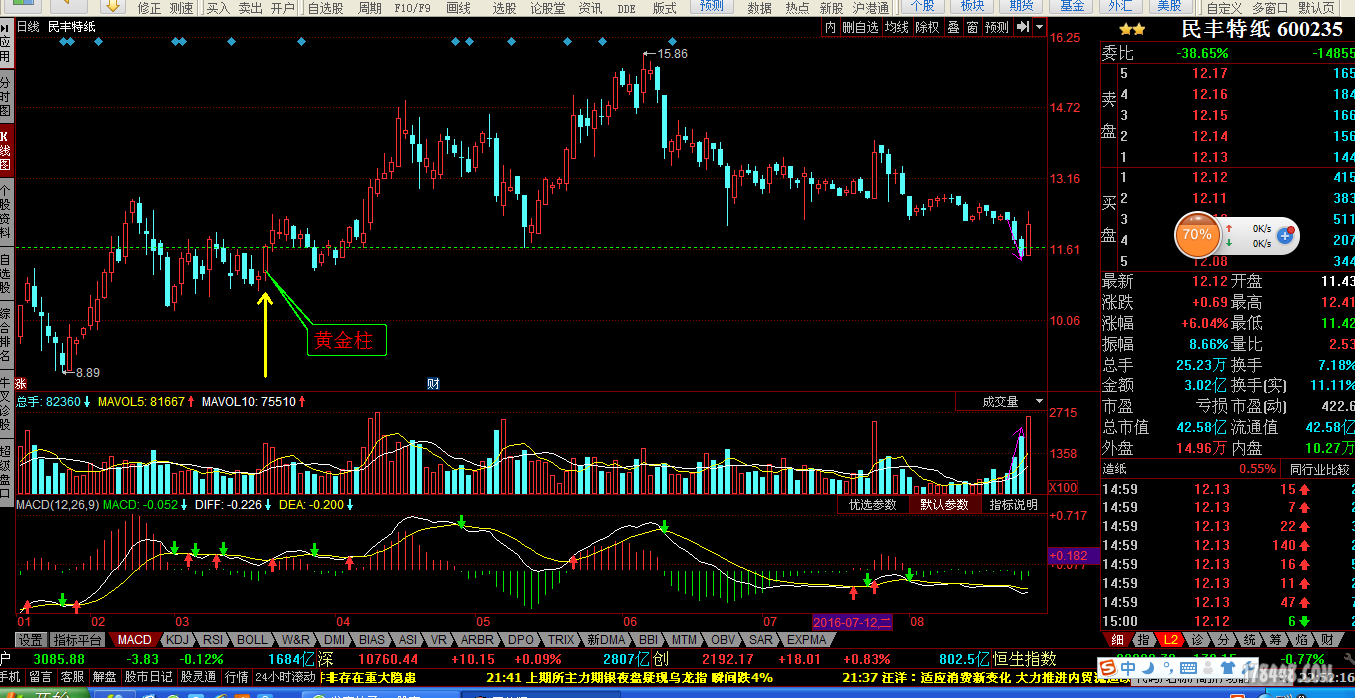Click the 恒生指数 index label

[1024, 658]
